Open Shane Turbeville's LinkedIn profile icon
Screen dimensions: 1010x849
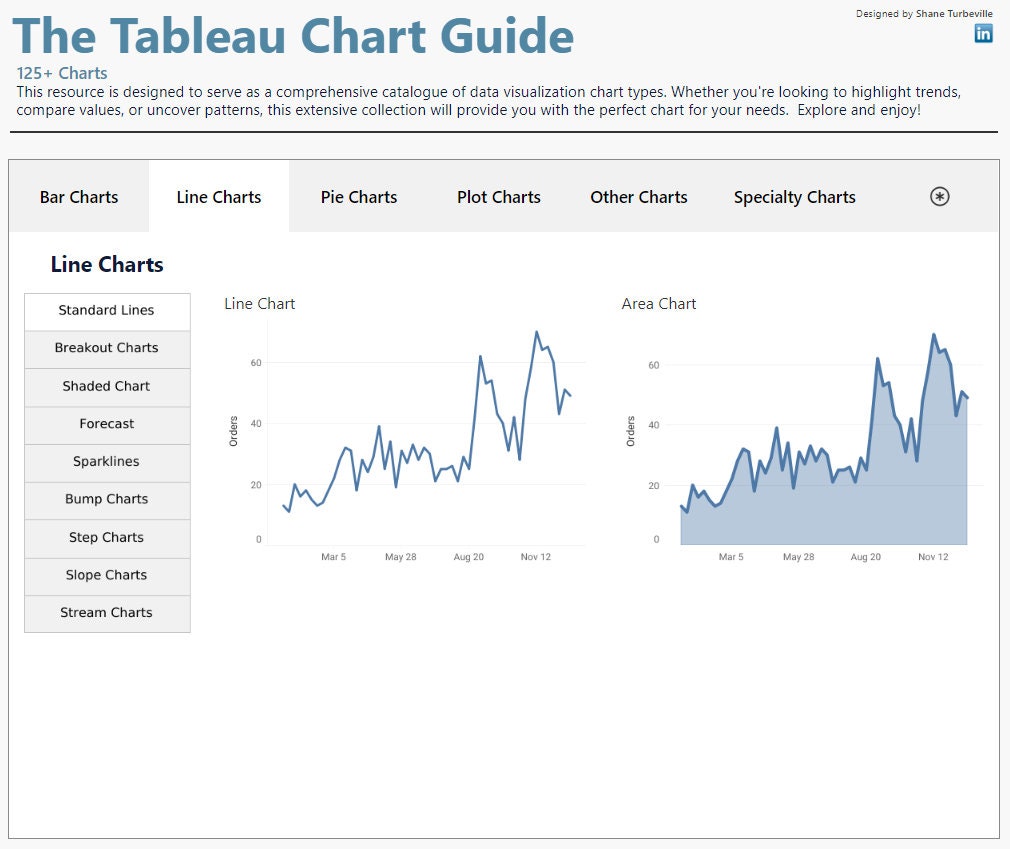pyautogui.click(x=983, y=33)
